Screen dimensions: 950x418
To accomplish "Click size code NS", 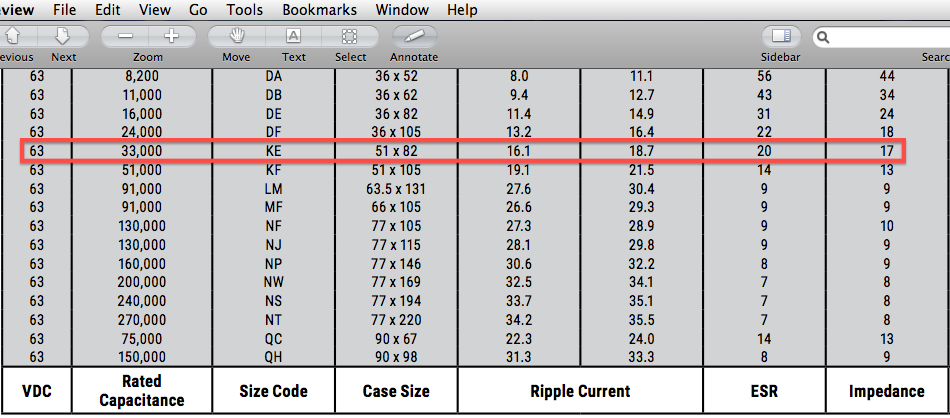I will pos(274,300).
